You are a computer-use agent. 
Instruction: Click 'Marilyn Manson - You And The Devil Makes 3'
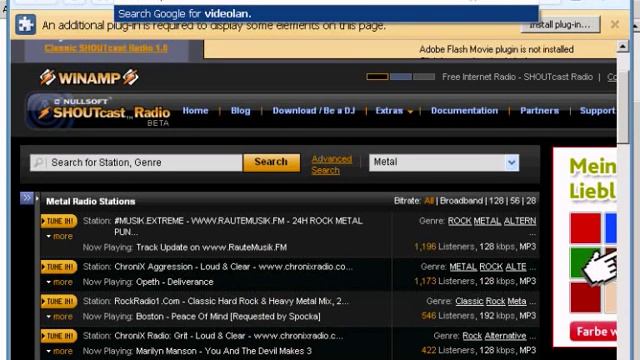(x=224, y=351)
